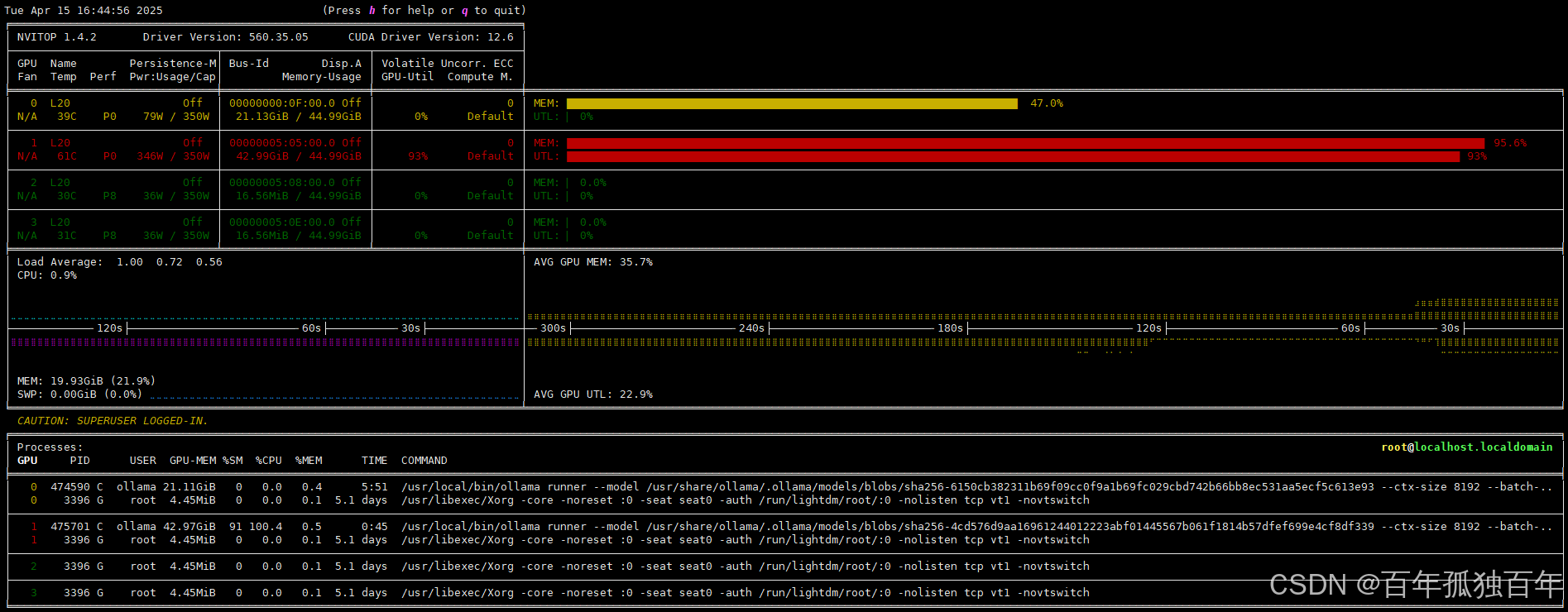Select process GPU memory '42.97GiB'
The height and width of the screenshot is (612, 1568).
pyautogui.click(x=189, y=527)
